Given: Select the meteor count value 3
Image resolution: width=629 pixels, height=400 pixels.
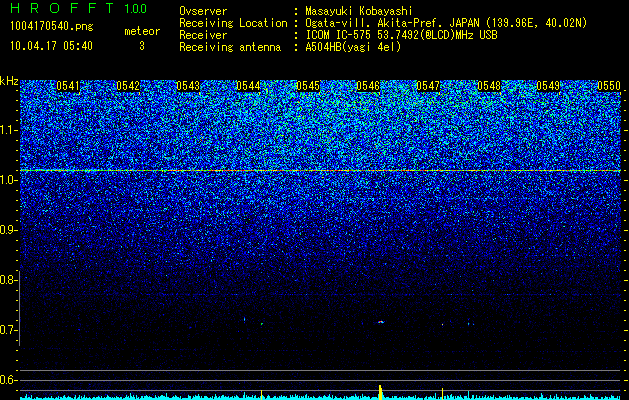Looking at the screenshot, I should click(142, 46).
